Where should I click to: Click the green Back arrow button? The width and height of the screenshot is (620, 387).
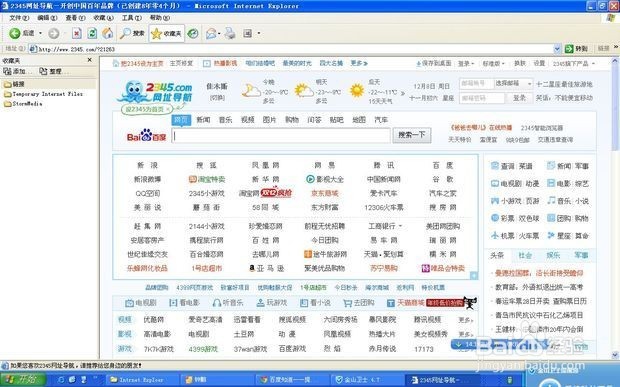tap(15, 34)
